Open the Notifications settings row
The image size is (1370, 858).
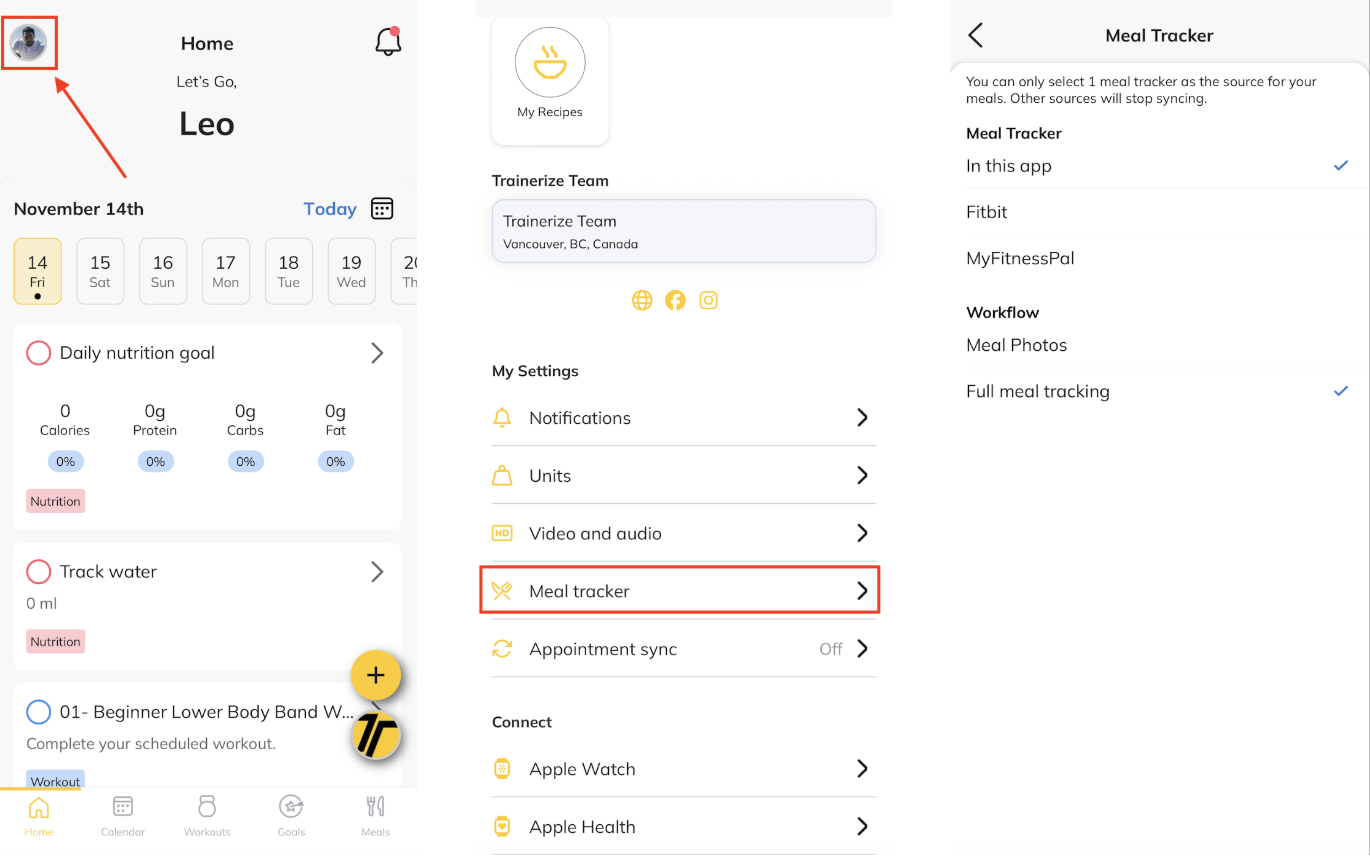pos(683,418)
